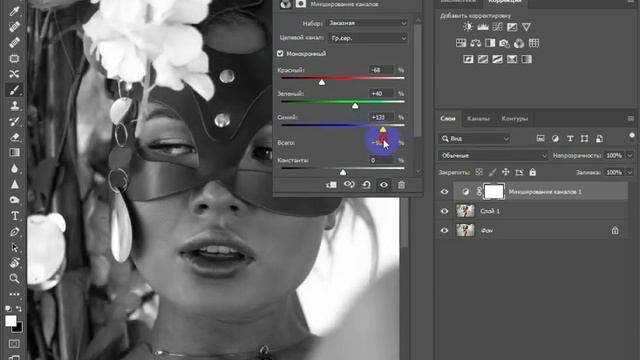
Task: Open the layer filter Вид dropdown
Action: pyautogui.click(x=474, y=139)
